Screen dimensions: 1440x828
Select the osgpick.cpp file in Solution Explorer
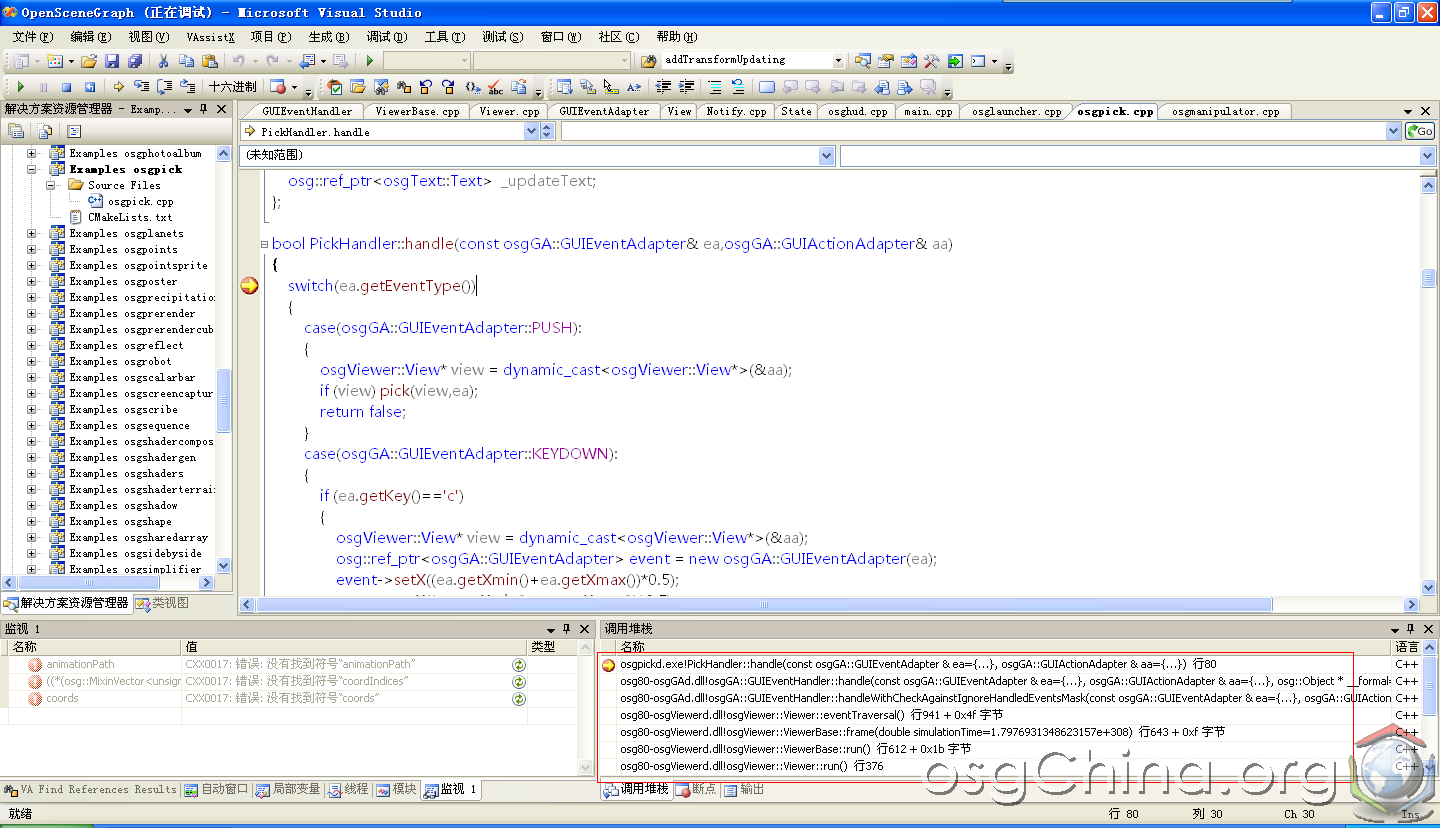pyautogui.click(x=140, y=201)
